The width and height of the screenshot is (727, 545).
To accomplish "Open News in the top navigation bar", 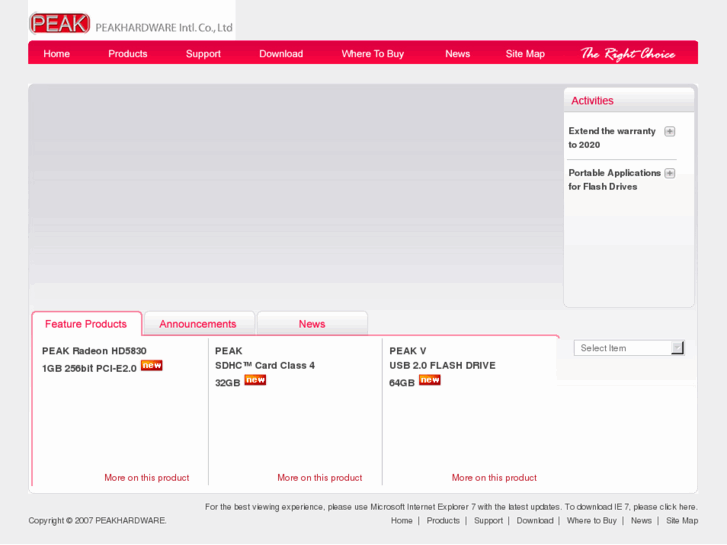I will tap(458, 54).
